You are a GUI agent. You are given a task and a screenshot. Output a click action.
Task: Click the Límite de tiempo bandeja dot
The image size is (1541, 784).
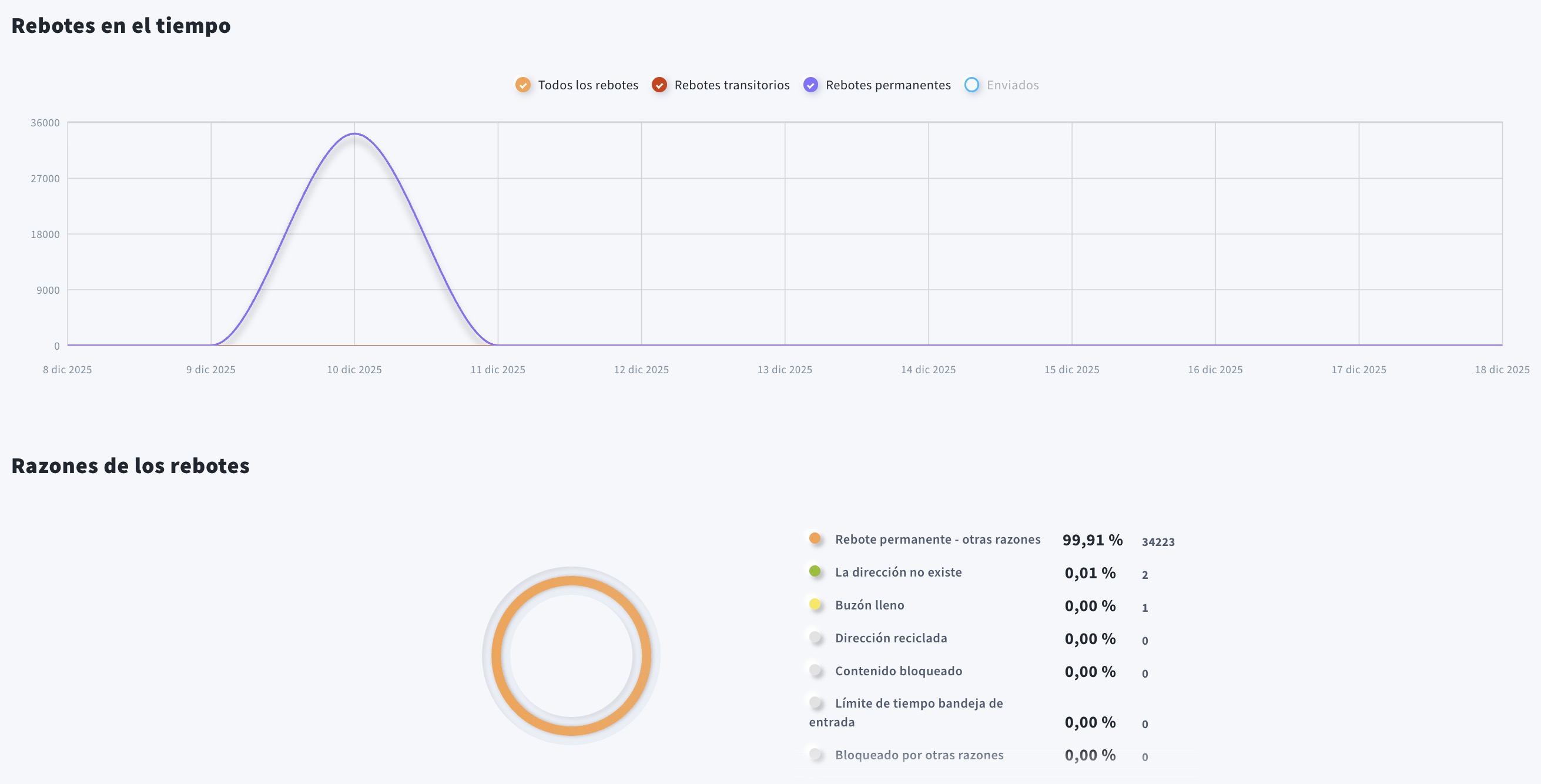(x=815, y=702)
